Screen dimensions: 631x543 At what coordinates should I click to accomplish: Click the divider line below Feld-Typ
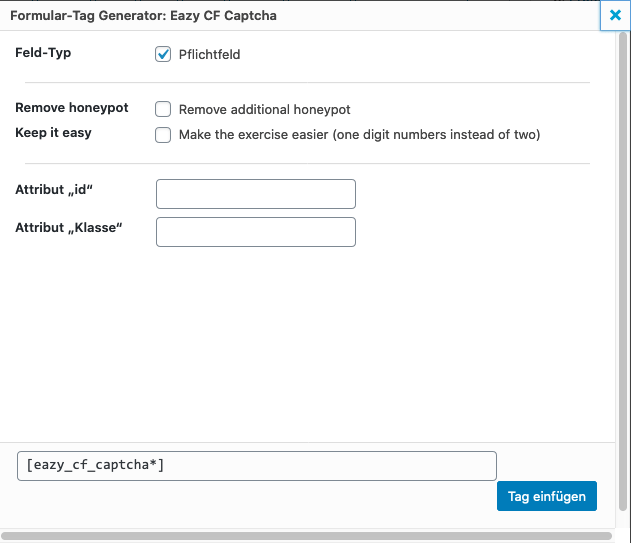point(307,82)
